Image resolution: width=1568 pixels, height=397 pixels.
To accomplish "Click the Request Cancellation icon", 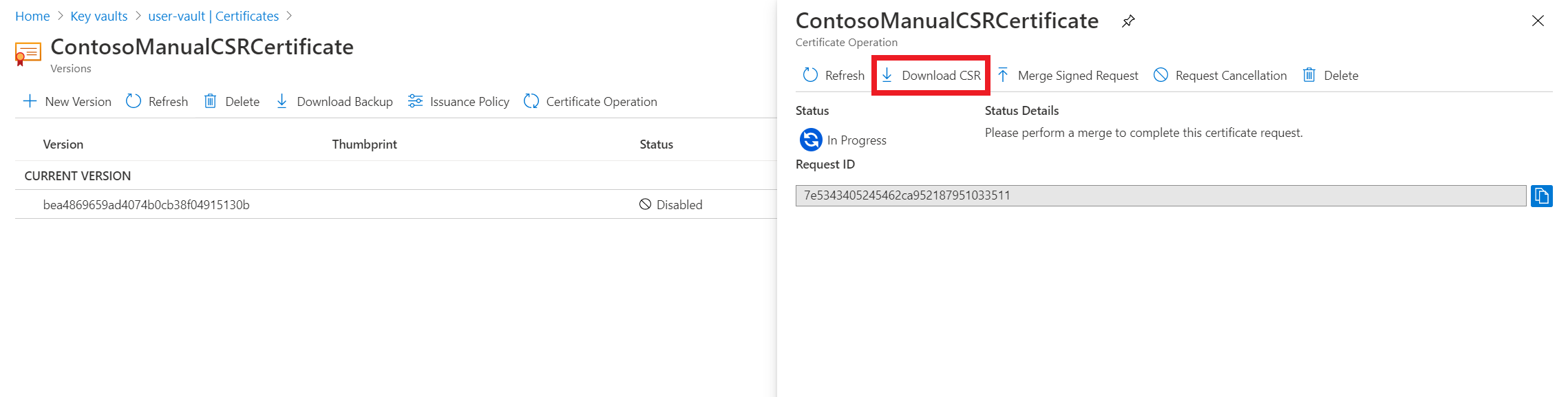I will point(1161,75).
